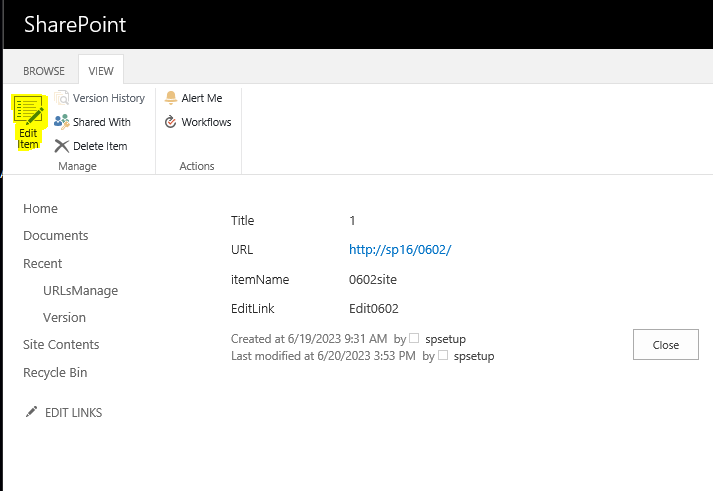Open the Version list link
713x491 pixels.
coord(64,317)
